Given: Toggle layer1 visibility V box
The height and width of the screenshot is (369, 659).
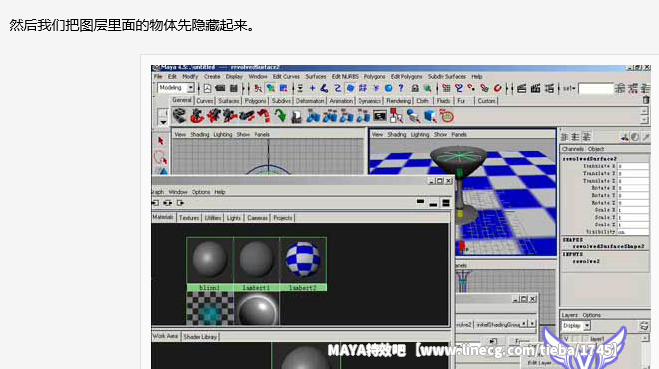Looking at the screenshot, I should (567, 339).
